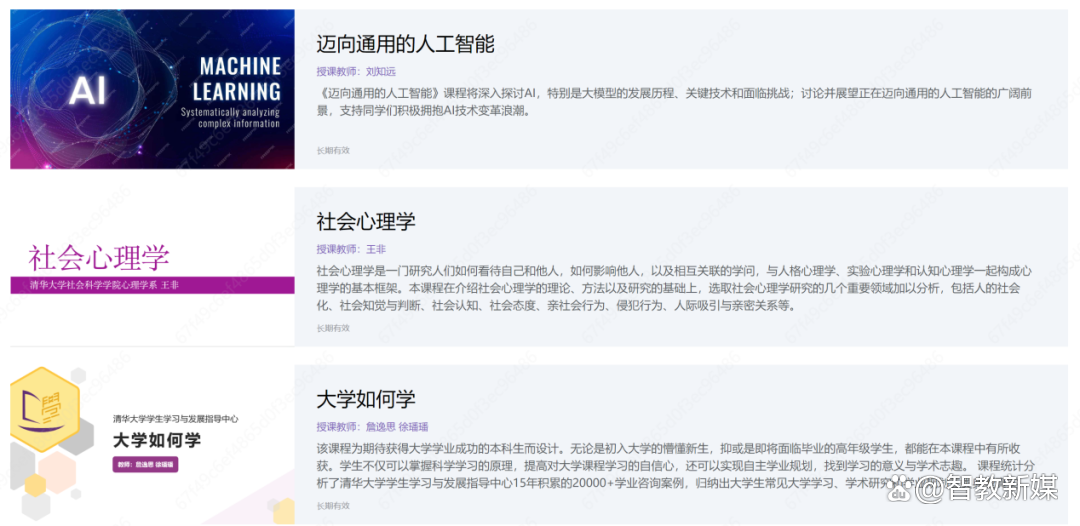Open the 社会心理学 course cover image
This screenshot has height=526, width=1080.
152,267
